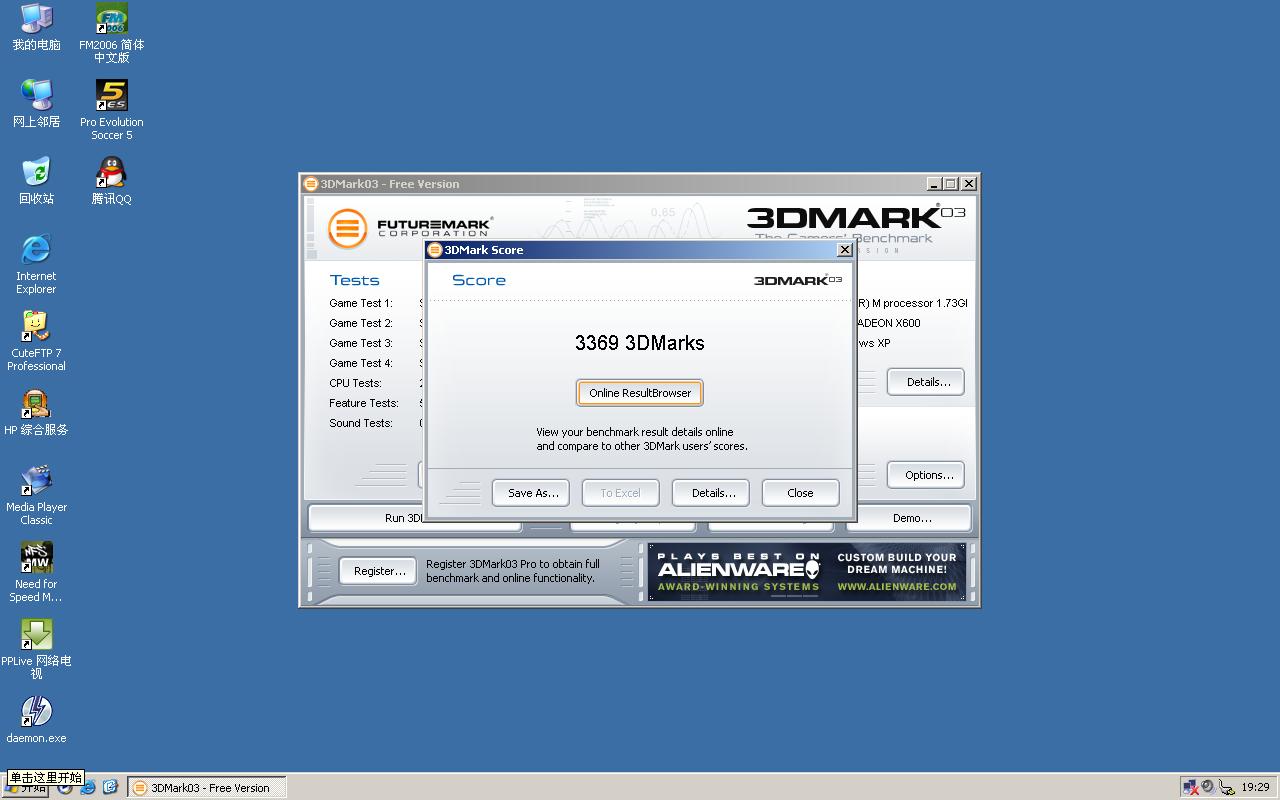
Task: Click the Register... button
Action: coord(379,571)
